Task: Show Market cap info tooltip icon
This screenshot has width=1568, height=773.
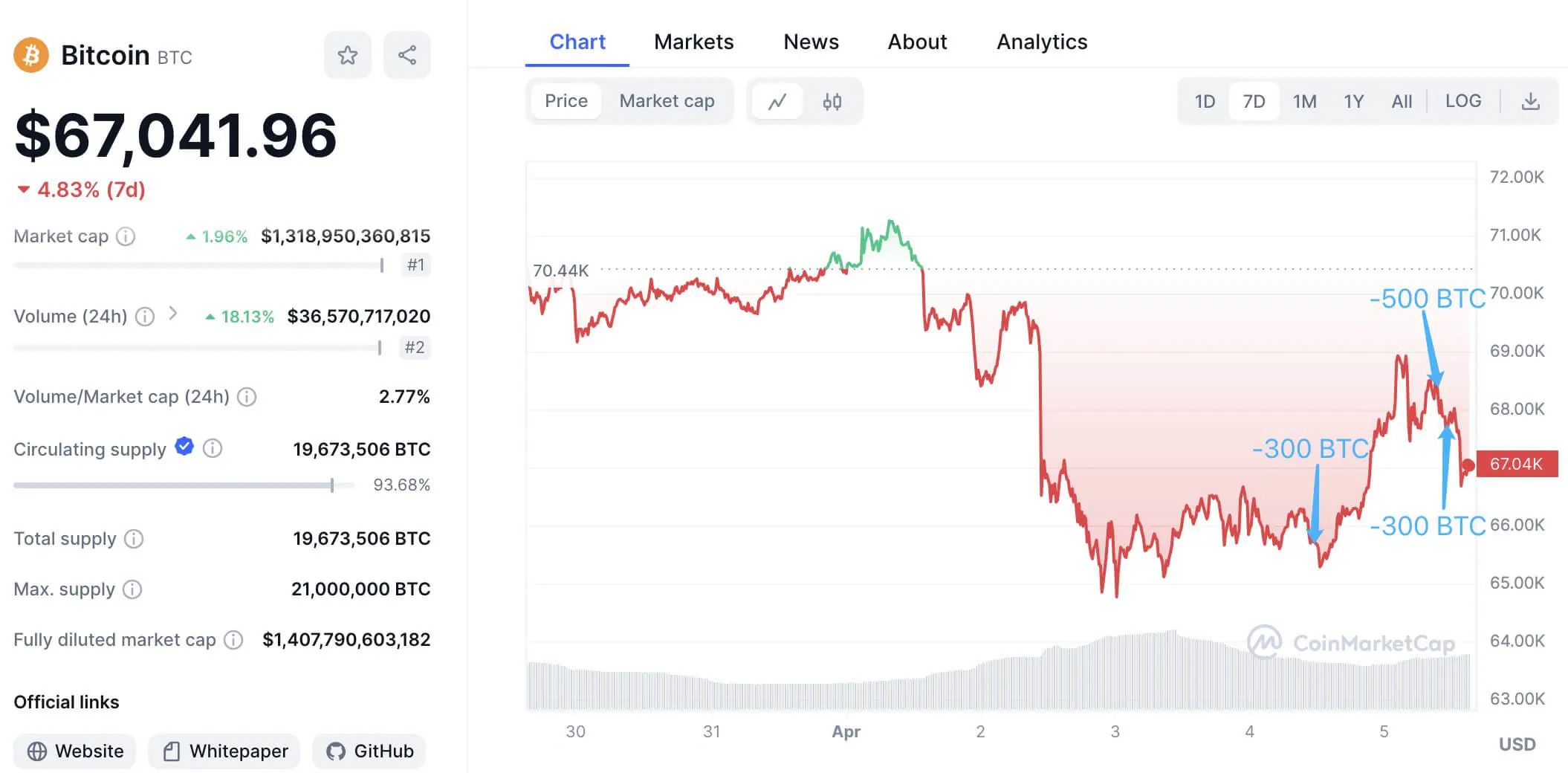Action: (126, 236)
